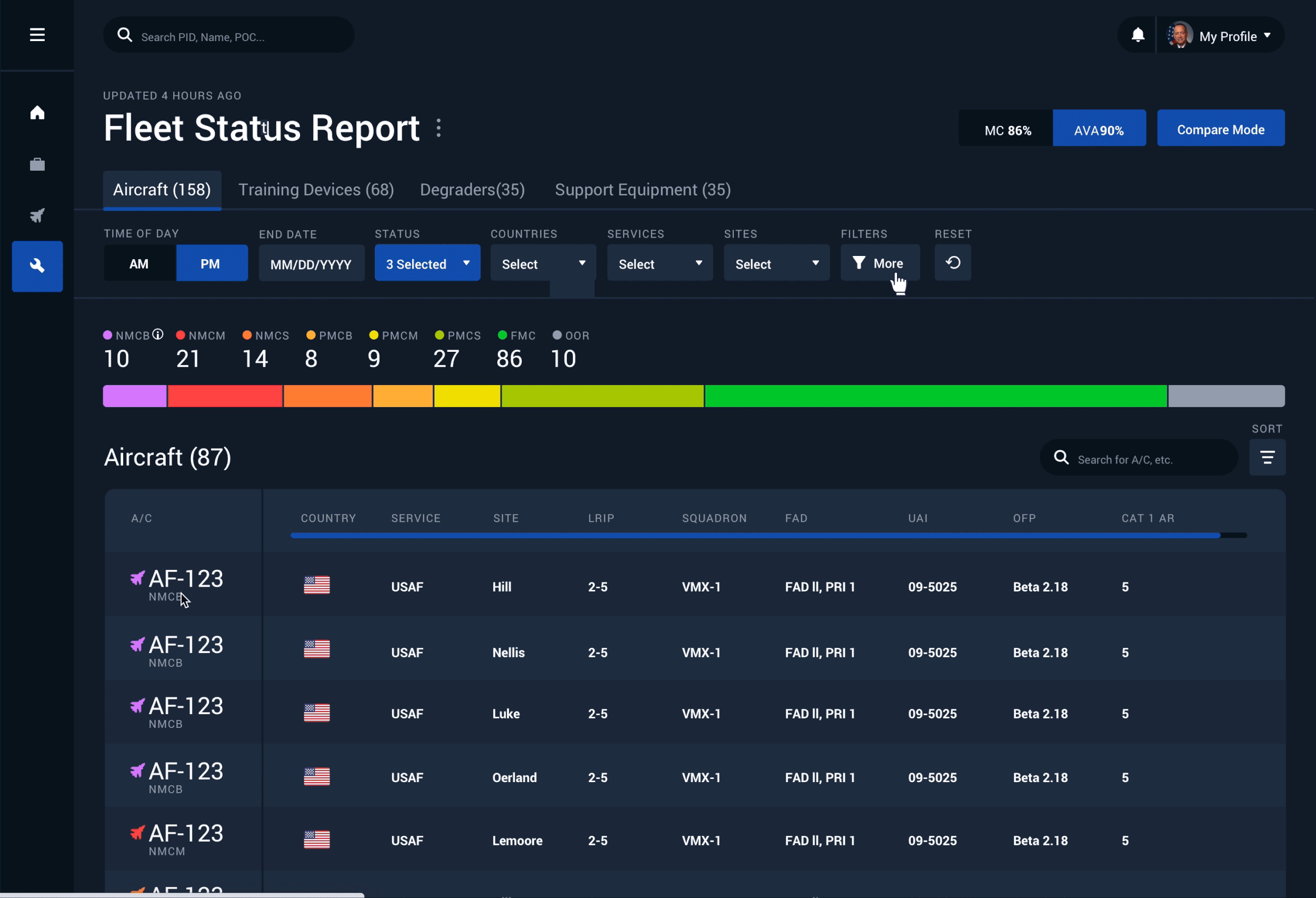
Task: Click the sort icon beside aircraft search
Action: (x=1267, y=457)
